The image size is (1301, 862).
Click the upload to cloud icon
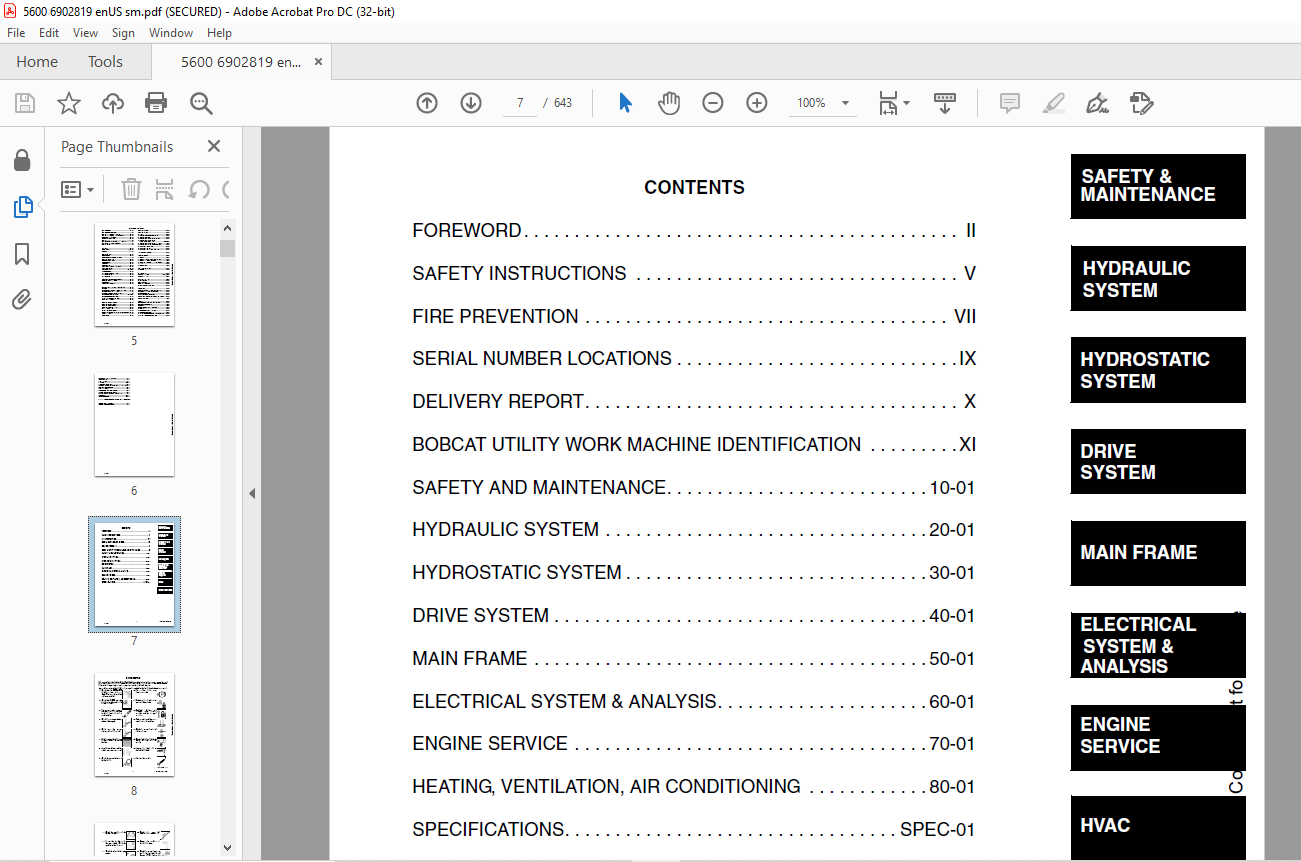(x=113, y=103)
